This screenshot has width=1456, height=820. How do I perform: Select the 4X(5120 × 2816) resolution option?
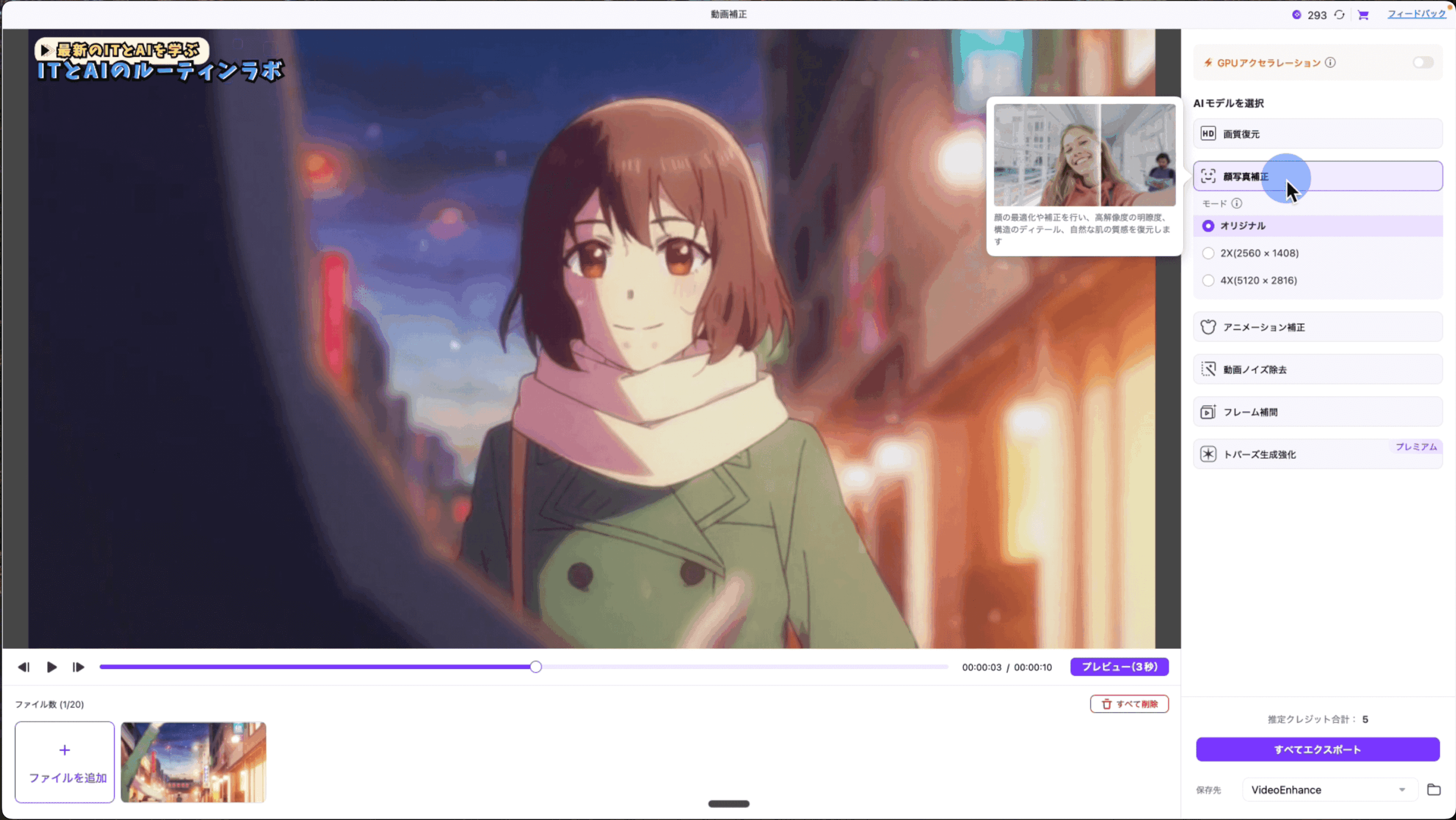[x=1209, y=281]
